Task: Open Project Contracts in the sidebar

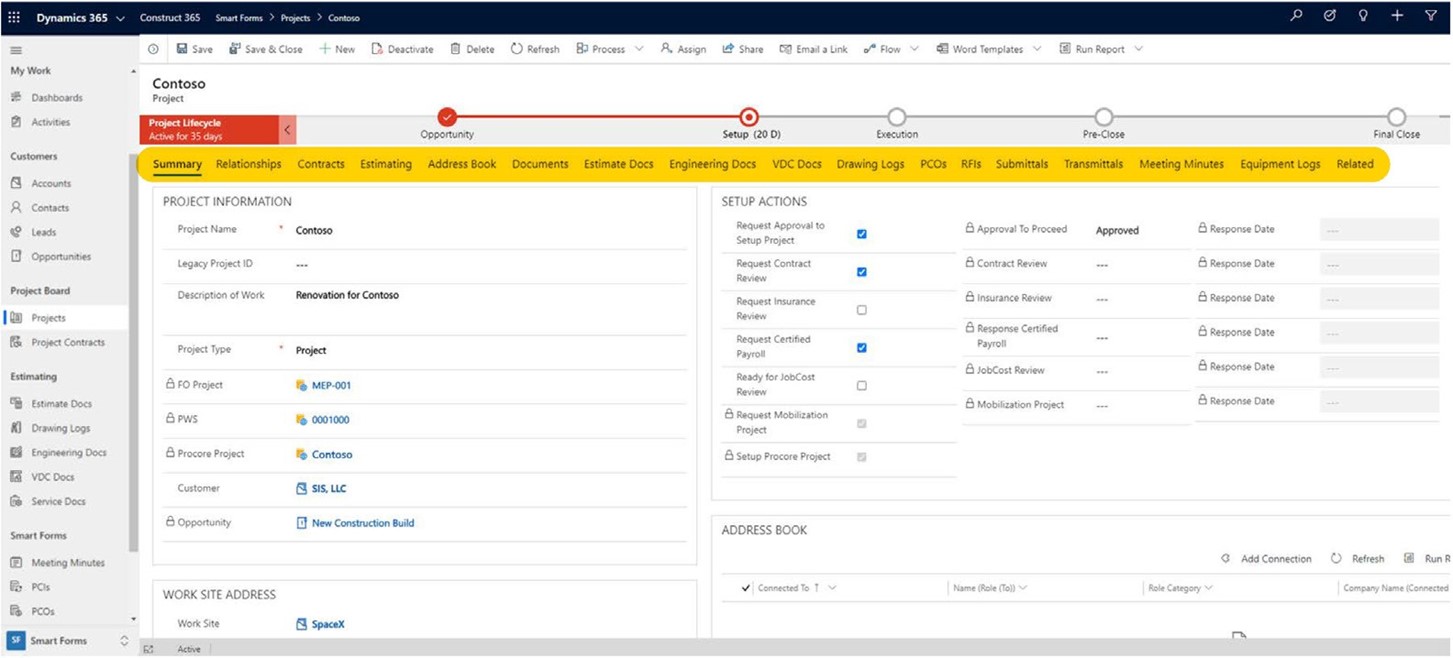Action: tap(68, 342)
